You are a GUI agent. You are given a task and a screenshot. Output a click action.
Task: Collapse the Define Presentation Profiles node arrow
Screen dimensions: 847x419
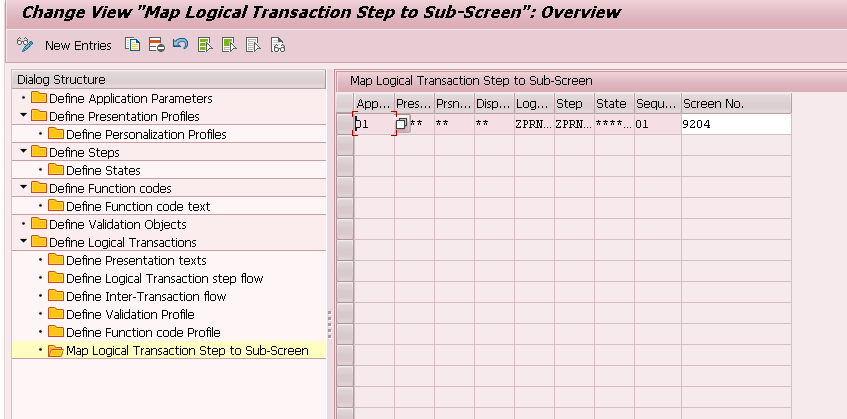coord(23,116)
